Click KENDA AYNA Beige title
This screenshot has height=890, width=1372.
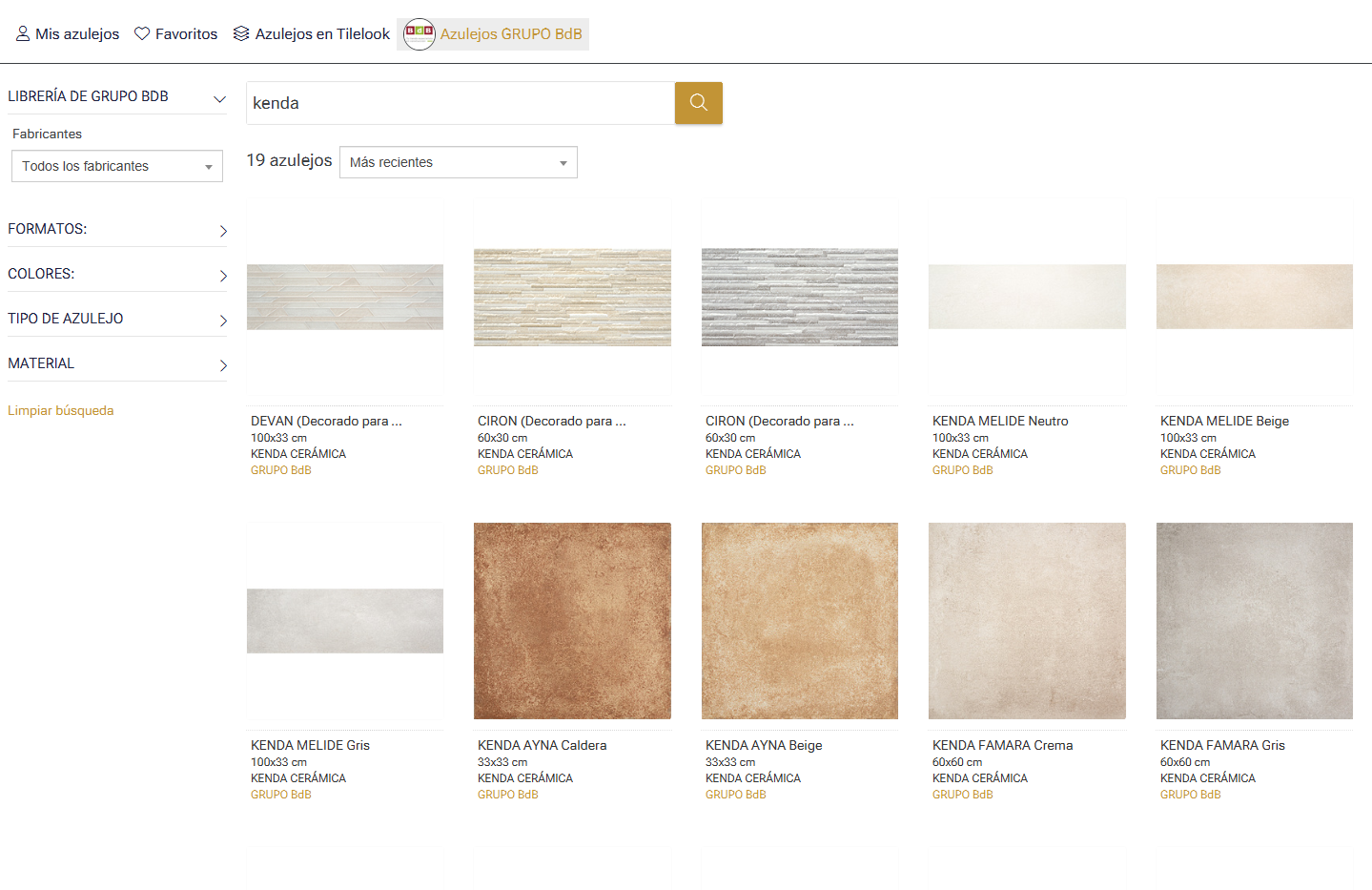(x=764, y=745)
